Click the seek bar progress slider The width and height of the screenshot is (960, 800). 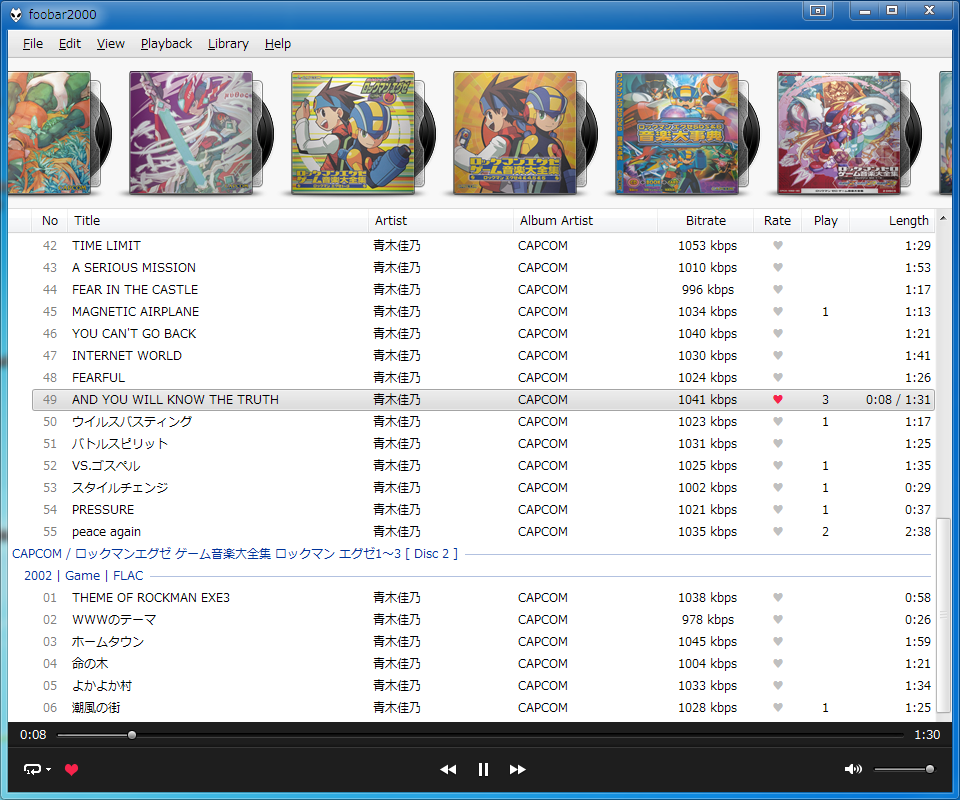coord(132,735)
